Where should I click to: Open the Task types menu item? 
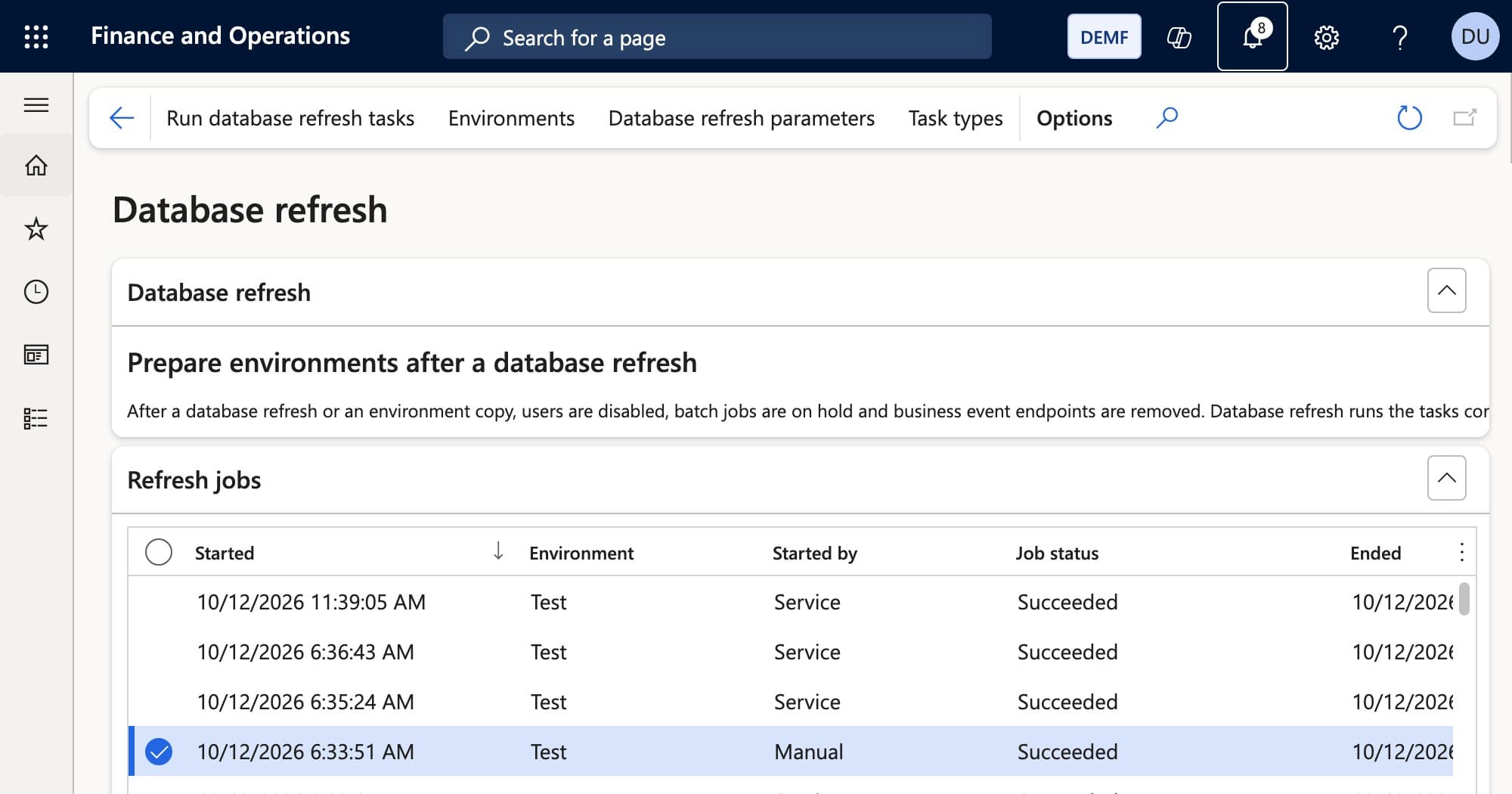956,118
